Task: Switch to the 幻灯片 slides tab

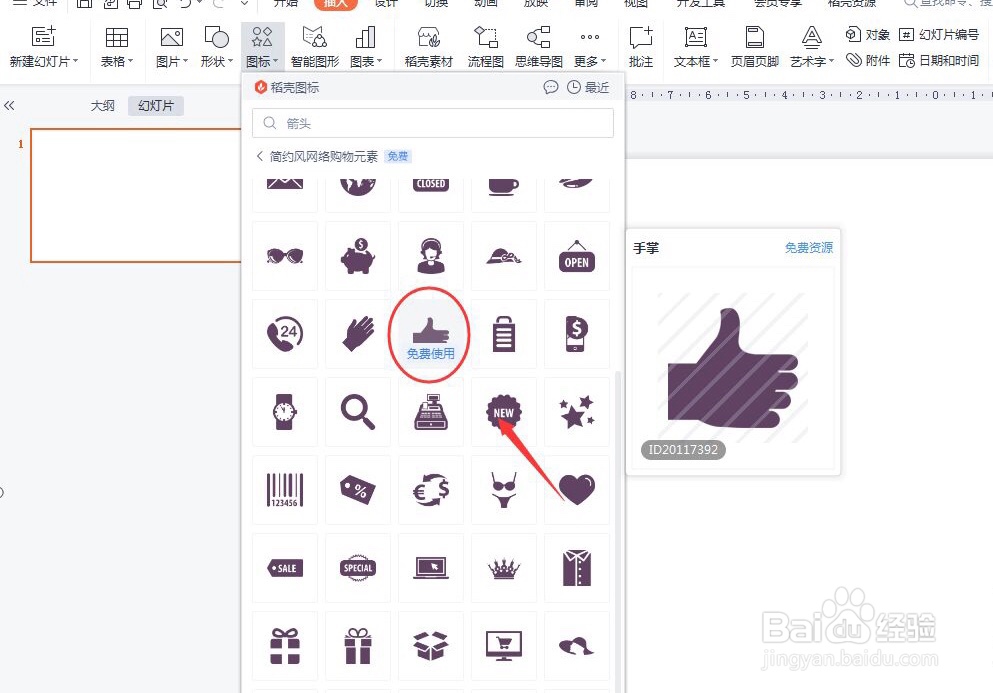Action: click(x=156, y=106)
